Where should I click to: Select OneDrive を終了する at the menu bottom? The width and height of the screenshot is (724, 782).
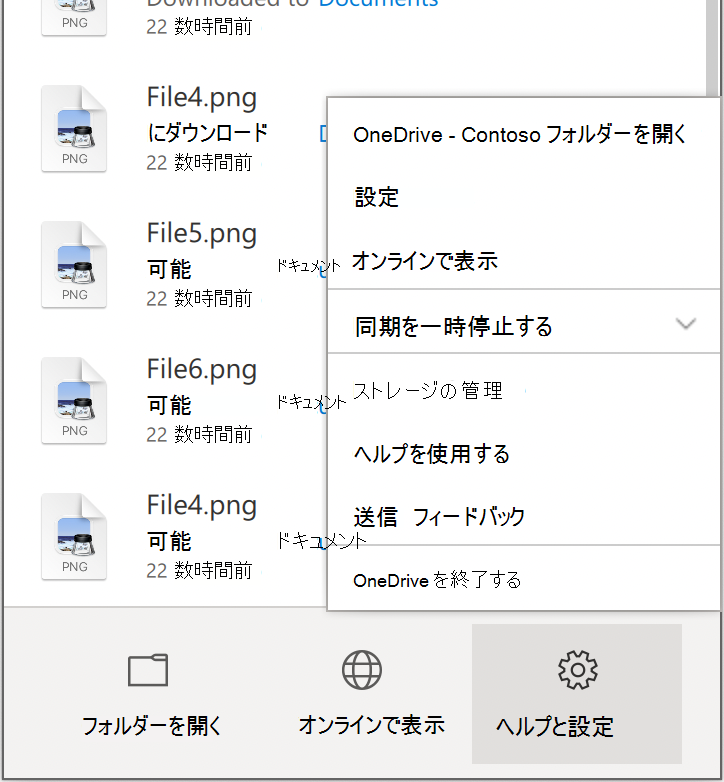pyautogui.click(x=524, y=580)
